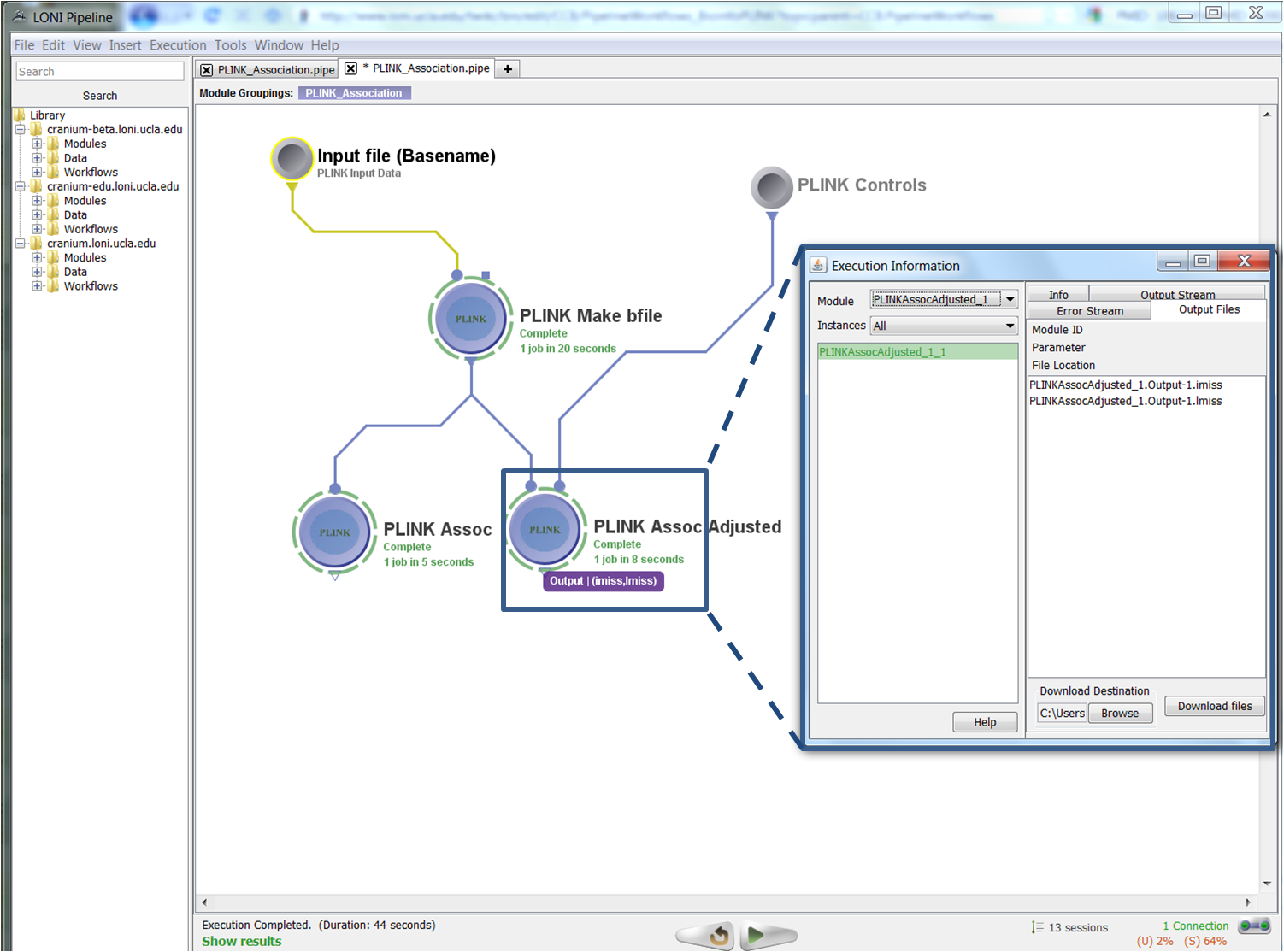The height and width of the screenshot is (952, 1284).
Task: Select Data under cranium-edu.loni.ucla.edu
Action: click(75, 214)
